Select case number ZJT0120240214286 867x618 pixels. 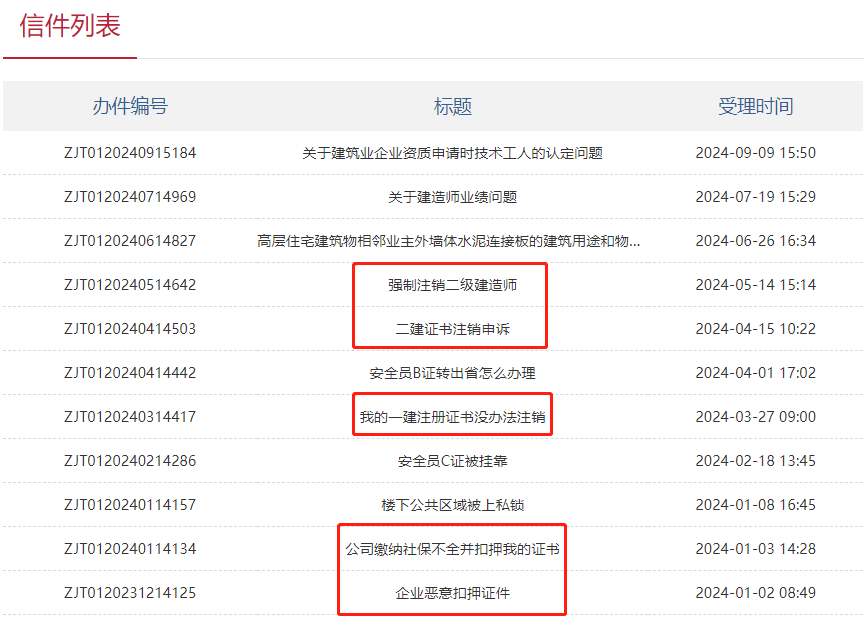pyautogui.click(x=130, y=461)
